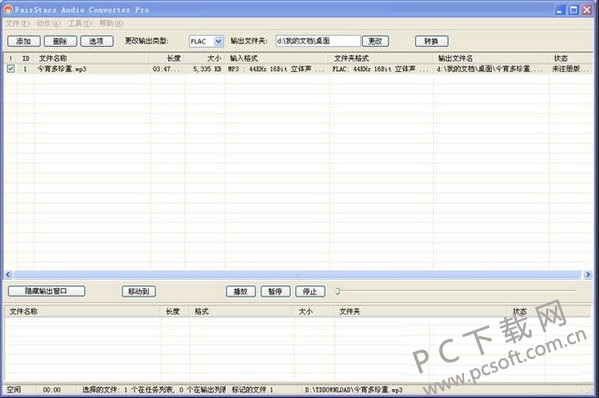Stop playback with the 停止 button
This screenshot has height=398, width=599.
point(310,291)
